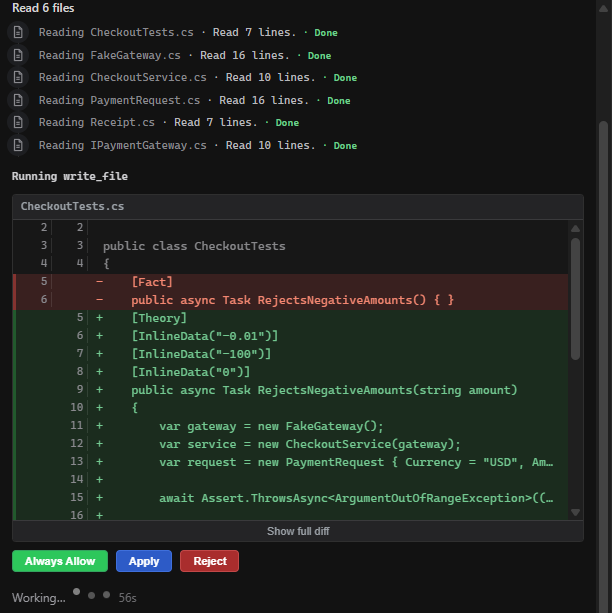This screenshot has height=613, width=612.
Task: Select the Reading CheckoutTests.cs row text
Action: pyautogui.click(x=188, y=32)
